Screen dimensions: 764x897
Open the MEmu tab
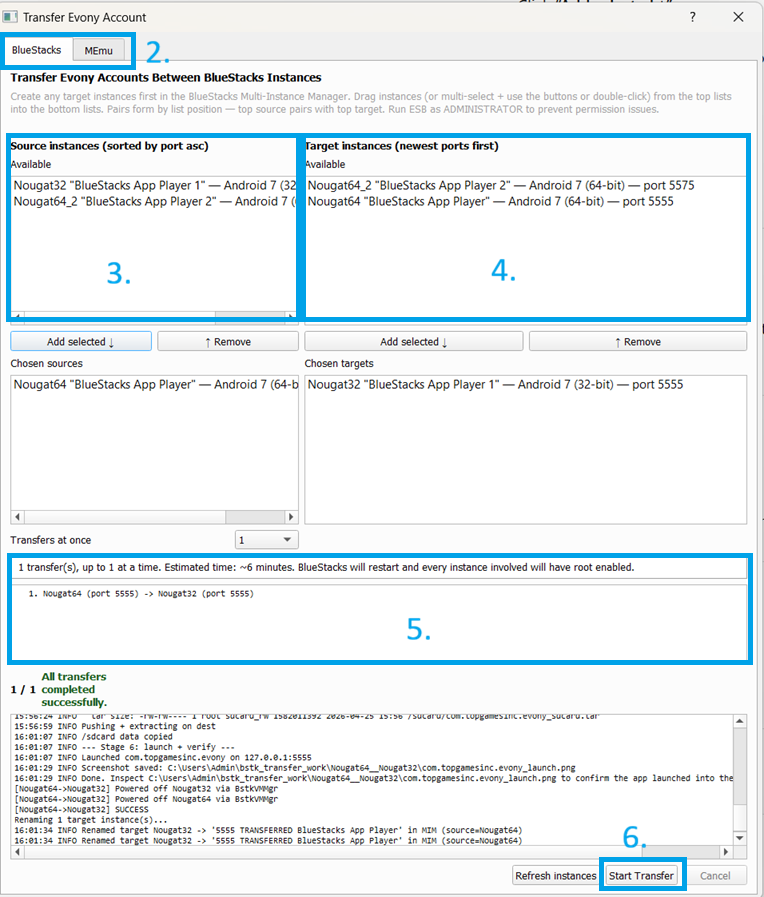point(98,51)
